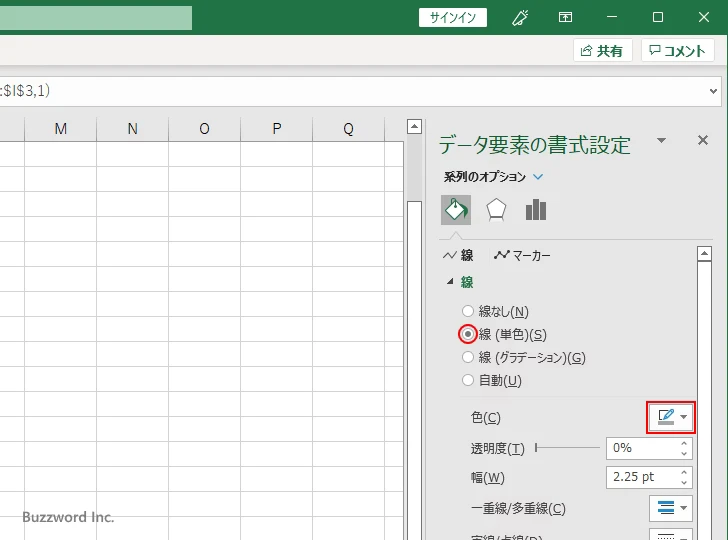Collapse the 線 section

click(x=450, y=281)
